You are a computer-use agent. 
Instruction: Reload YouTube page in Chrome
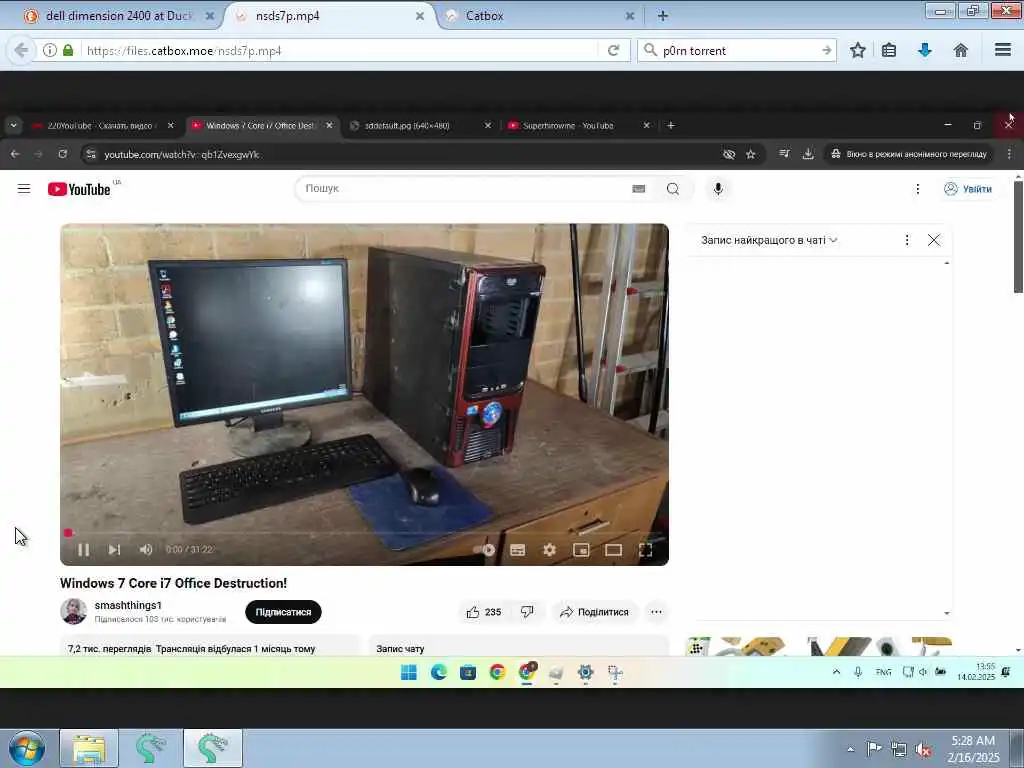[x=63, y=154]
